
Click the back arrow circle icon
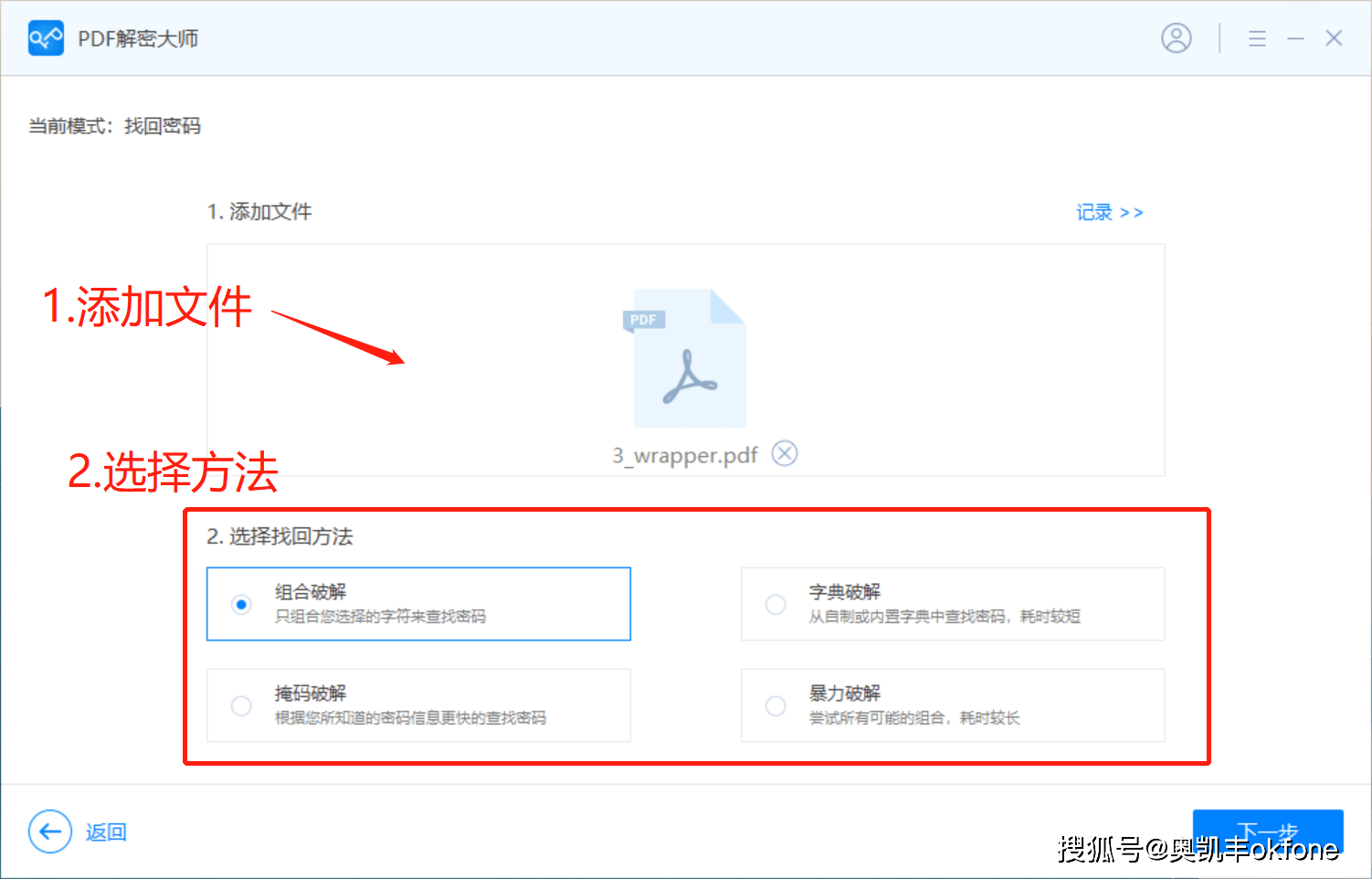50,831
